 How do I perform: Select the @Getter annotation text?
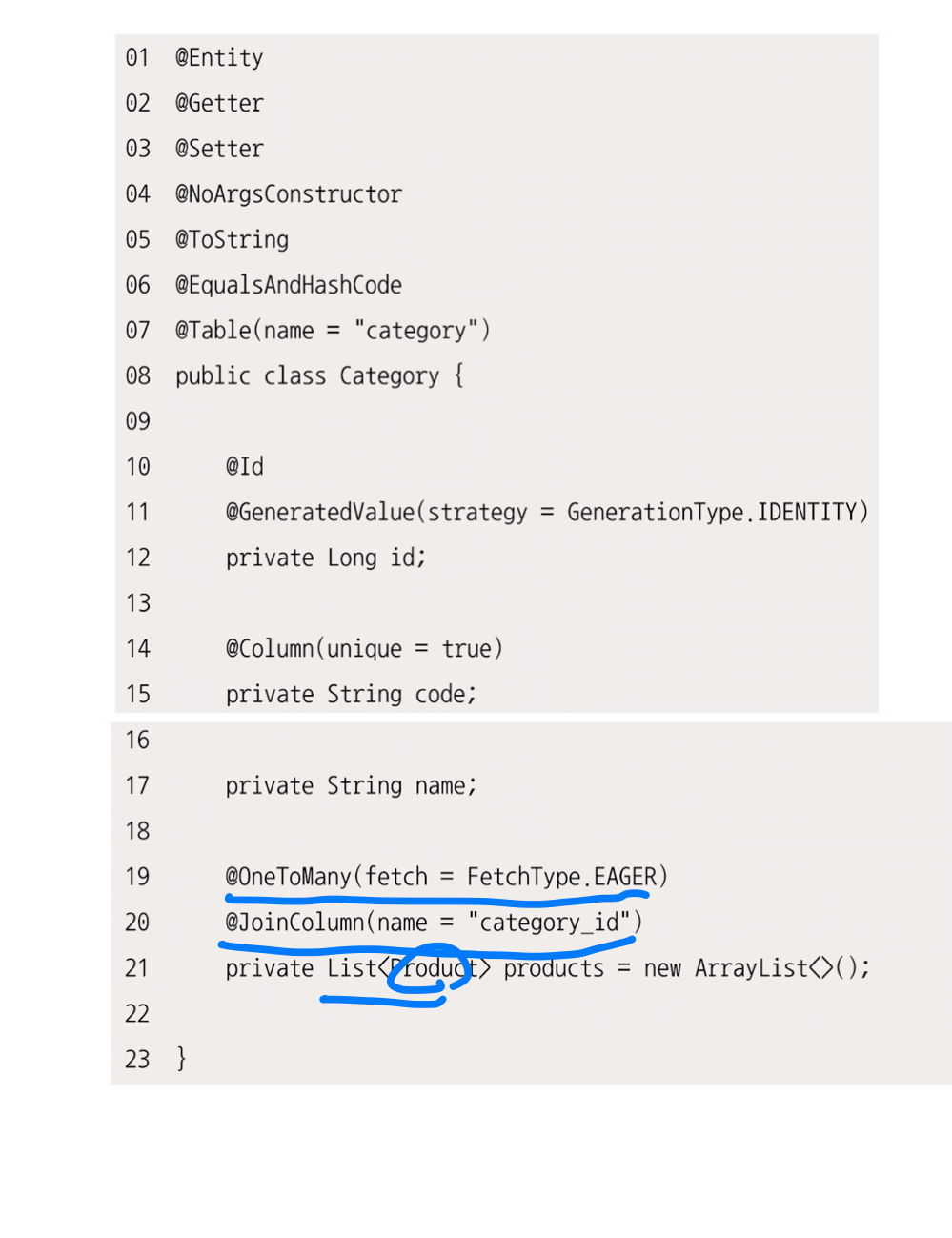(x=219, y=103)
